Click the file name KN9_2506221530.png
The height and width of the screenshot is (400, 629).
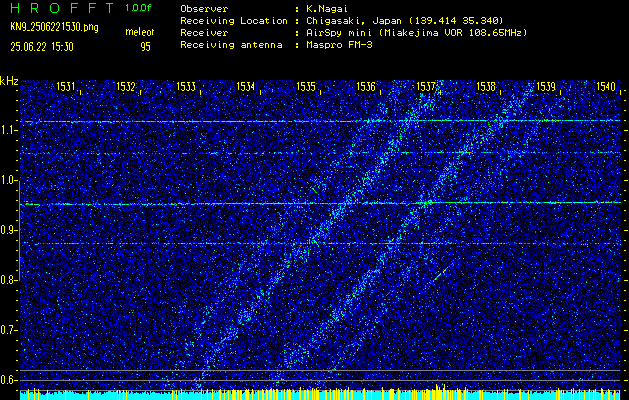pos(54,28)
